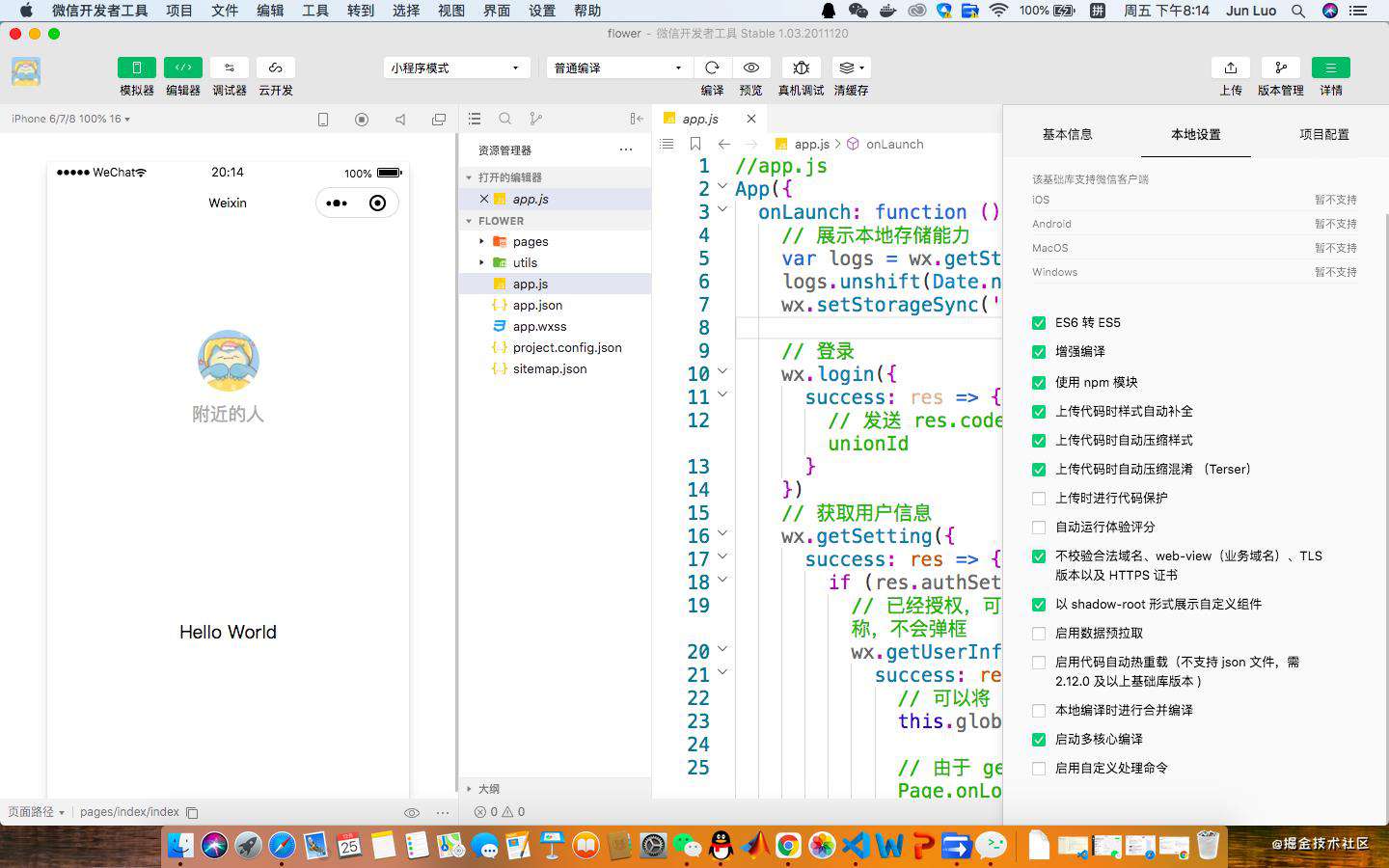
Task: Toggle the simulator panel button
Action: tap(137, 68)
